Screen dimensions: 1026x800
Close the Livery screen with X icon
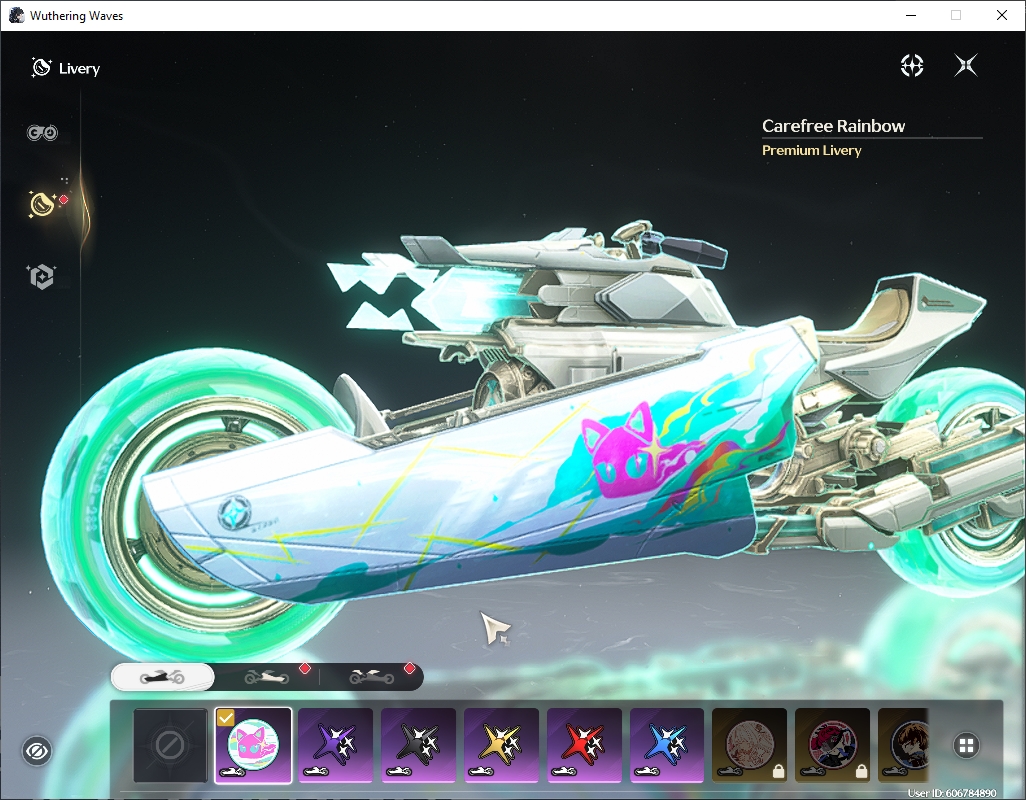966,65
